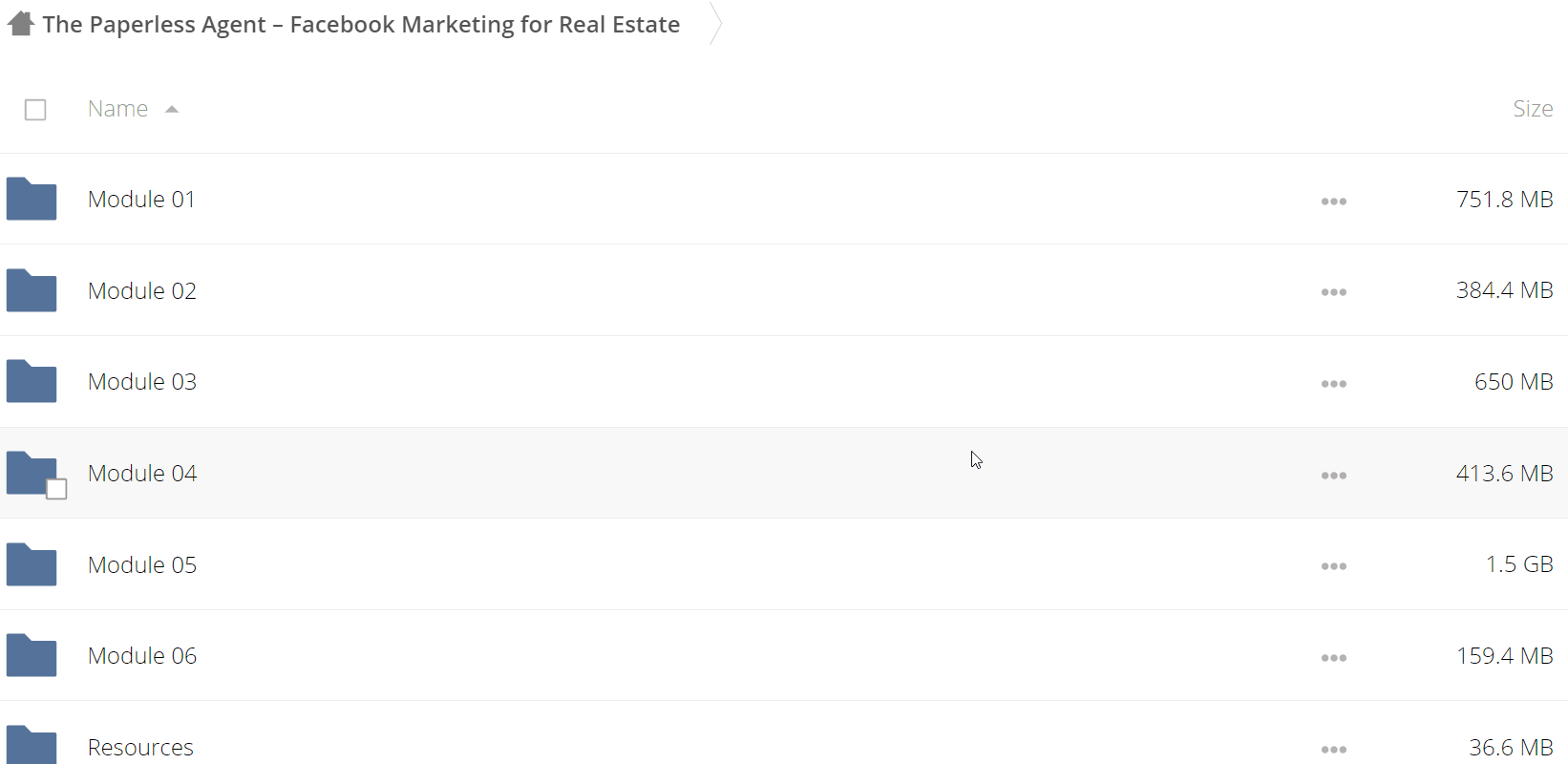The height and width of the screenshot is (764, 1568).
Task: Open the Module 03 name link
Action: coord(142,382)
